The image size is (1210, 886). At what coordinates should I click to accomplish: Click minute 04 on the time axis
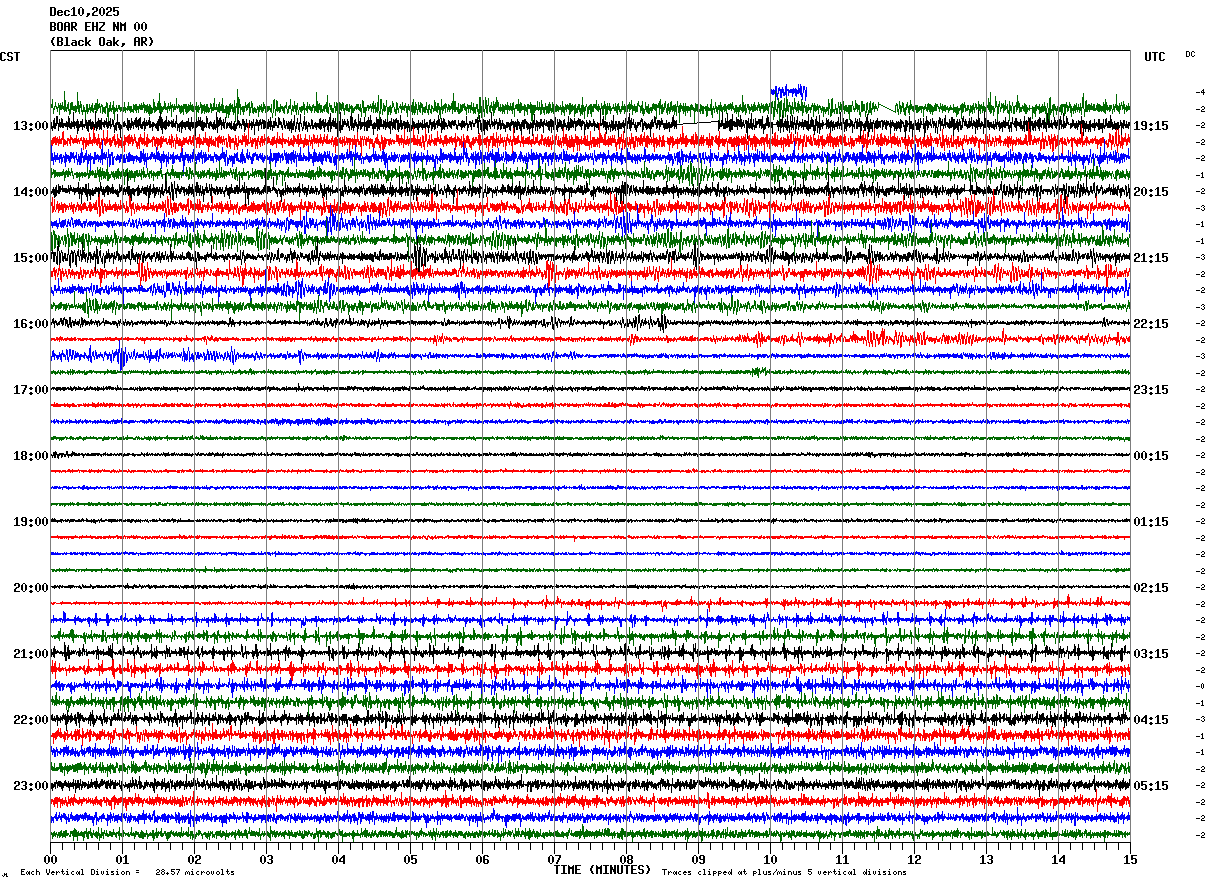pyautogui.click(x=338, y=859)
